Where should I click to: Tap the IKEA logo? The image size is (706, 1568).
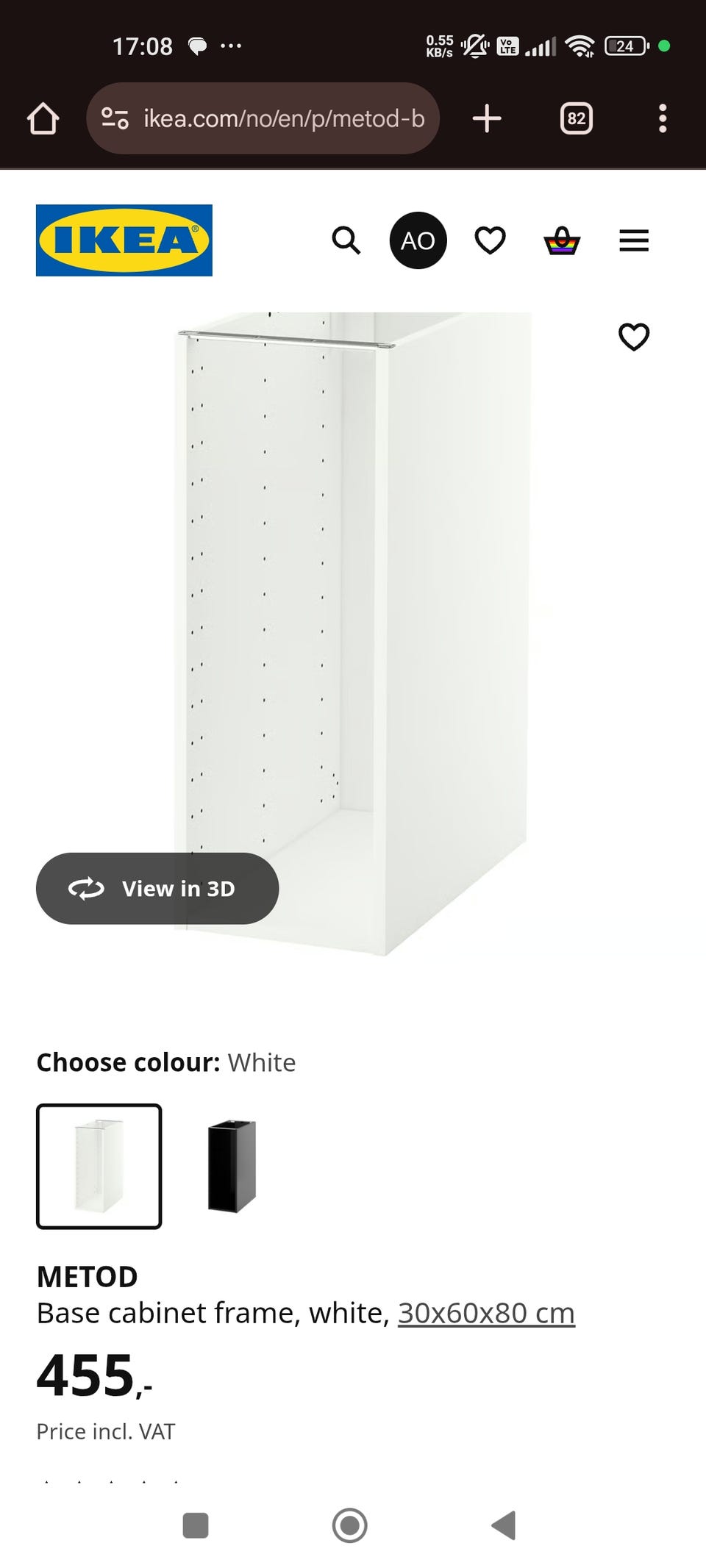(x=124, y=240)
